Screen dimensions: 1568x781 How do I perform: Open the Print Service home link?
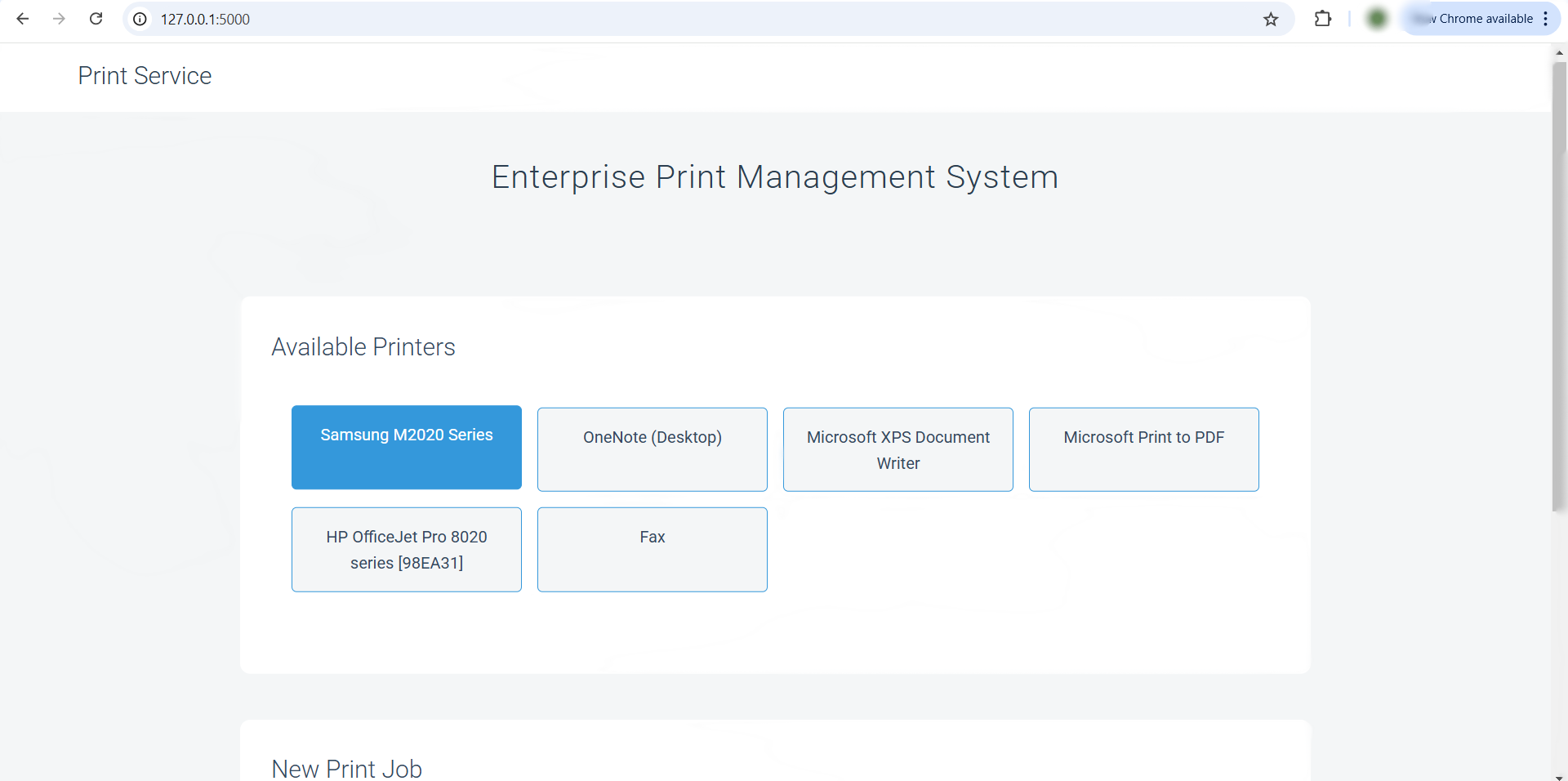(x=145, y=76)
